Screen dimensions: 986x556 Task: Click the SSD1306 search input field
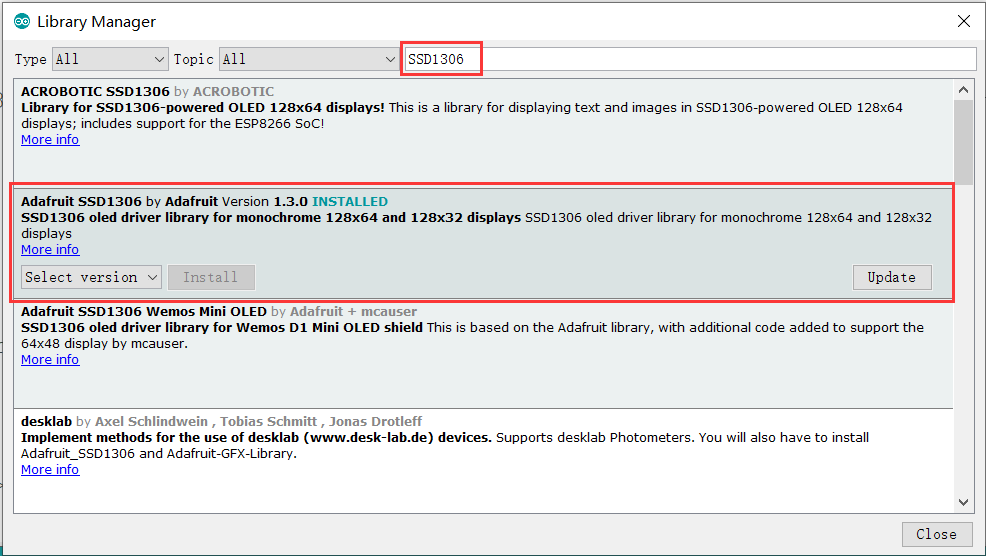(690, 59)
